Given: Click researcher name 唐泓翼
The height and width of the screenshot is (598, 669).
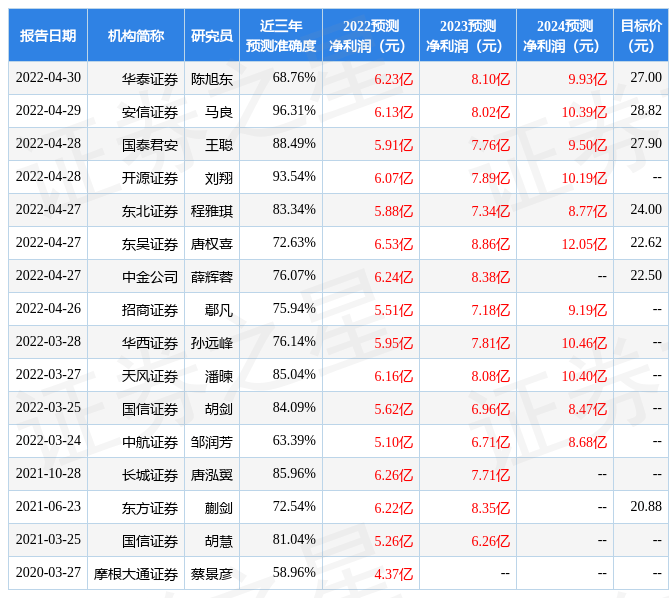Looking at the screenshot, I should coord(212,475).
